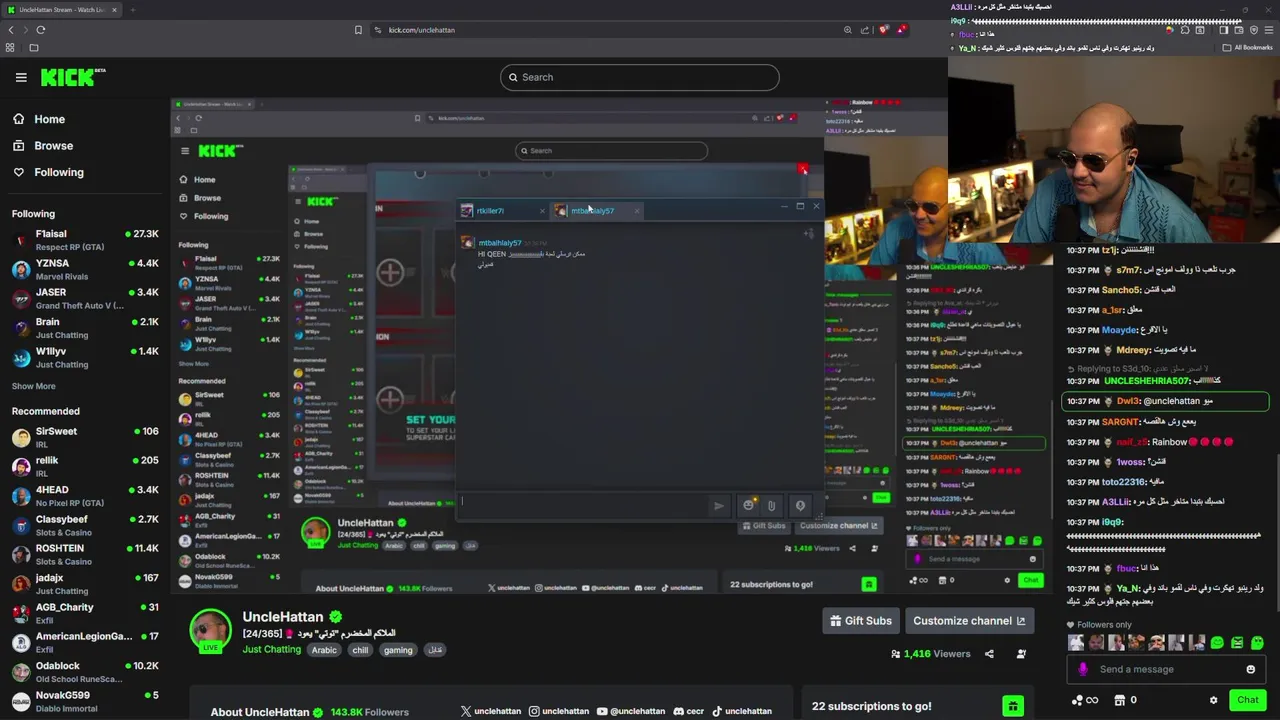Screen dimensions: 1280x720
Task: Expand Following list with Show more
Action: (33, 386)
